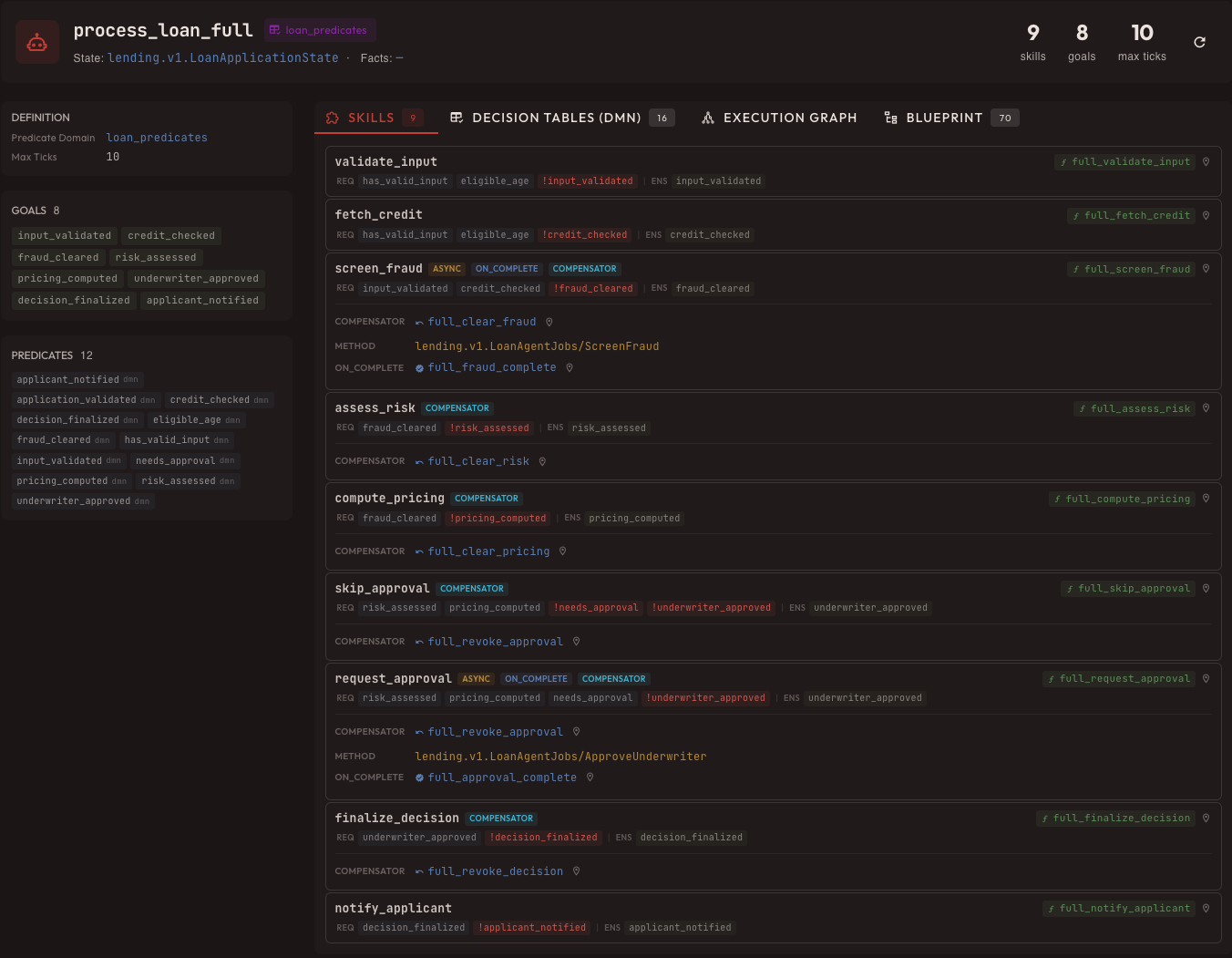Click the refresh icon in the top right
Screen dimensions: 1232x958
pyautogui.click(x=1199, y=41)
